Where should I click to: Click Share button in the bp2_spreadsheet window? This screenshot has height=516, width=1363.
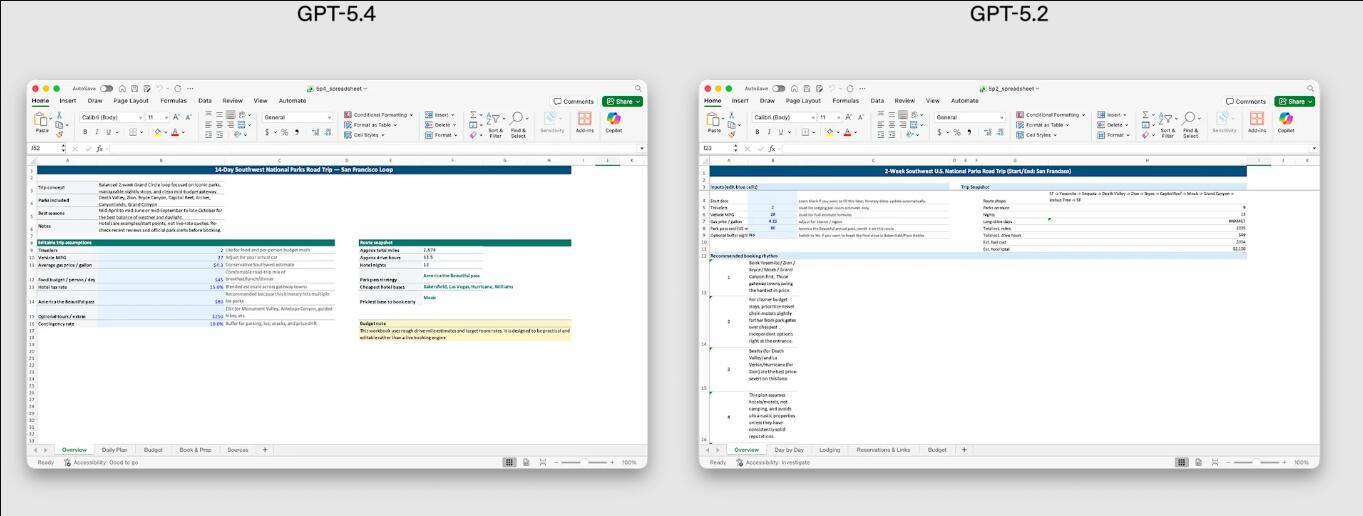click(1294, 101)
